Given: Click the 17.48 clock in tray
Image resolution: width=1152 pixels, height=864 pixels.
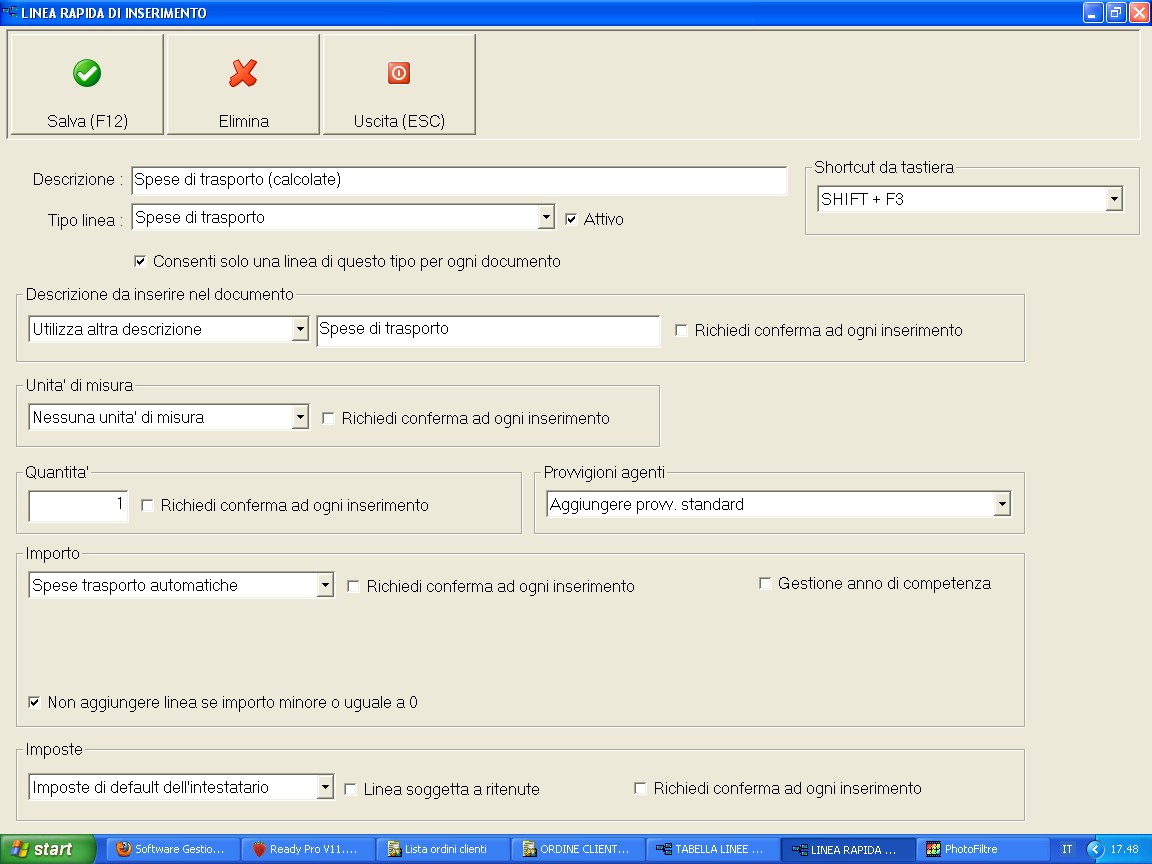Looking at the screenshot, I should (1124, 849).
